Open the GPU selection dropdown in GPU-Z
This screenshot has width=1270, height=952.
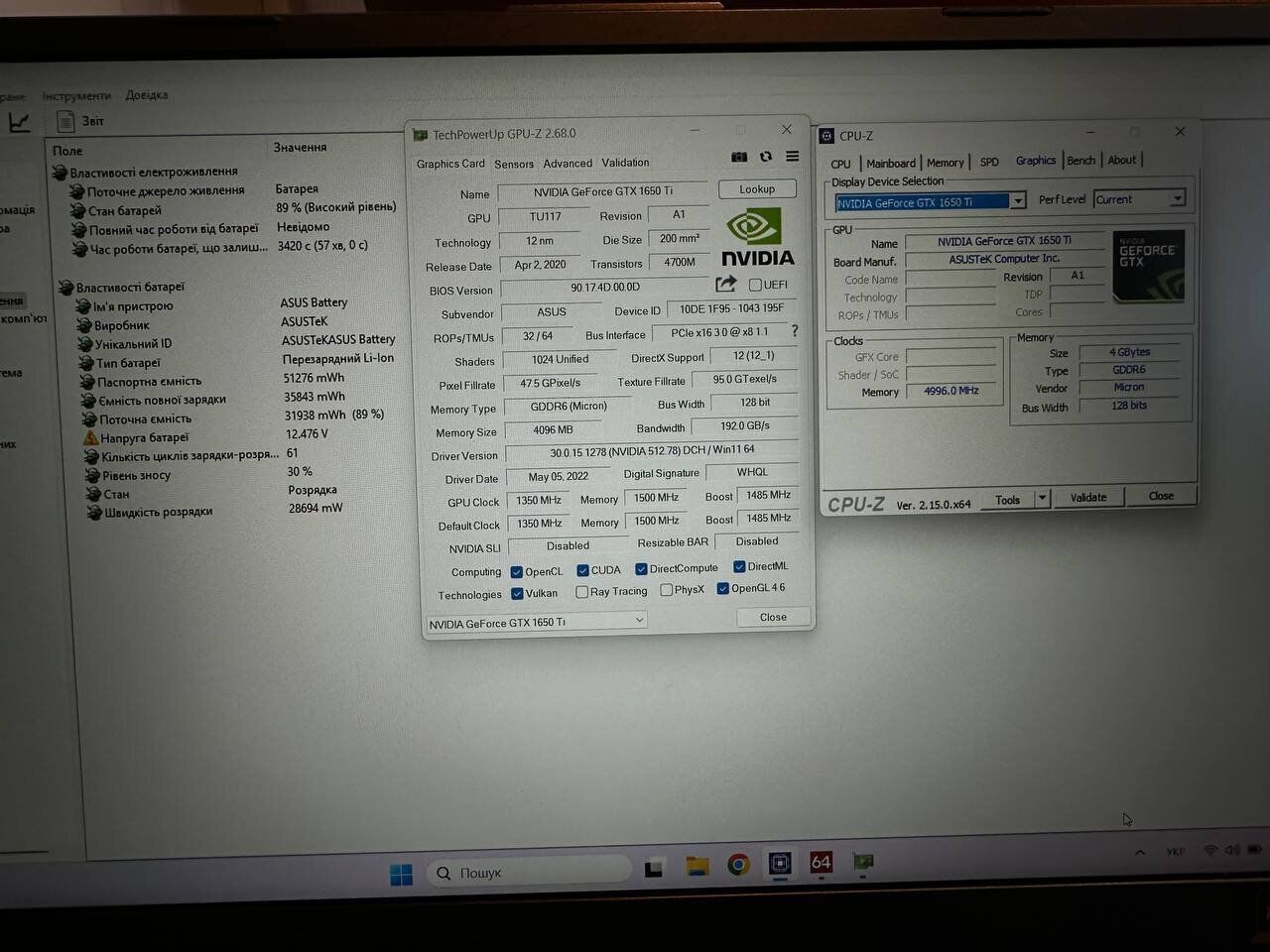coord(537,622)
